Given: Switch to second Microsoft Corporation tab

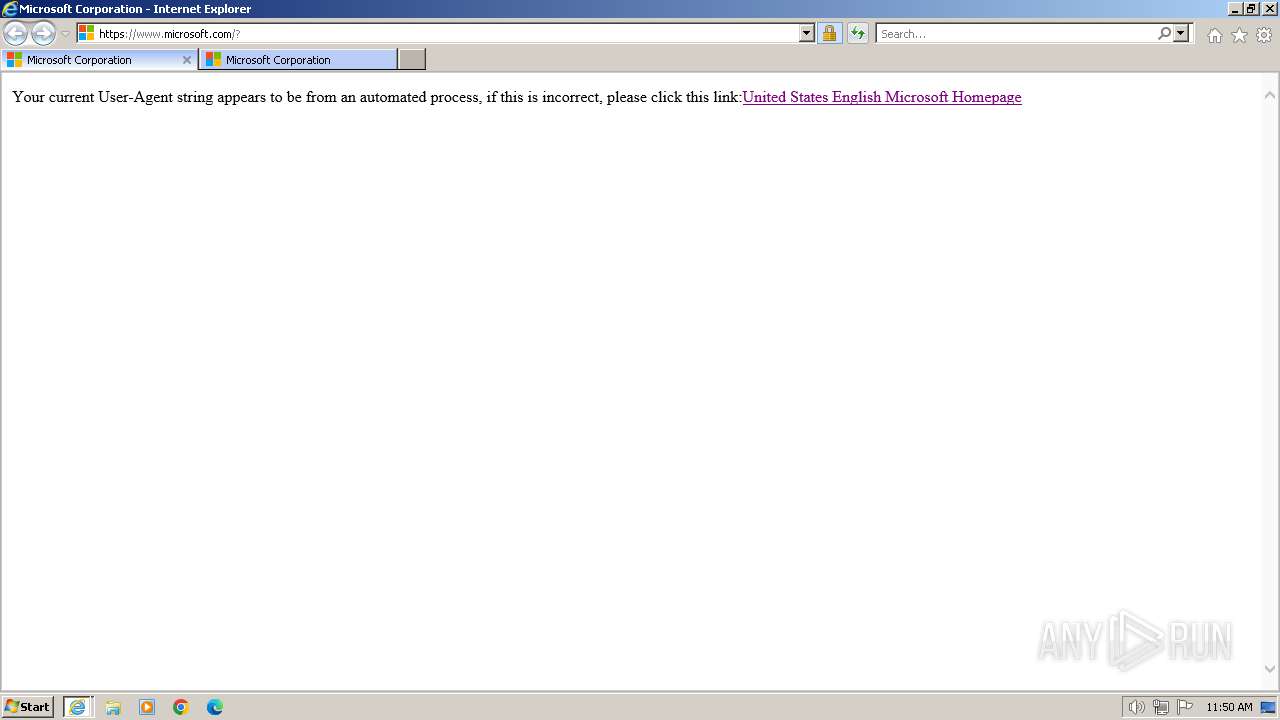Looking at the screenshot, I should pos(298,60).
